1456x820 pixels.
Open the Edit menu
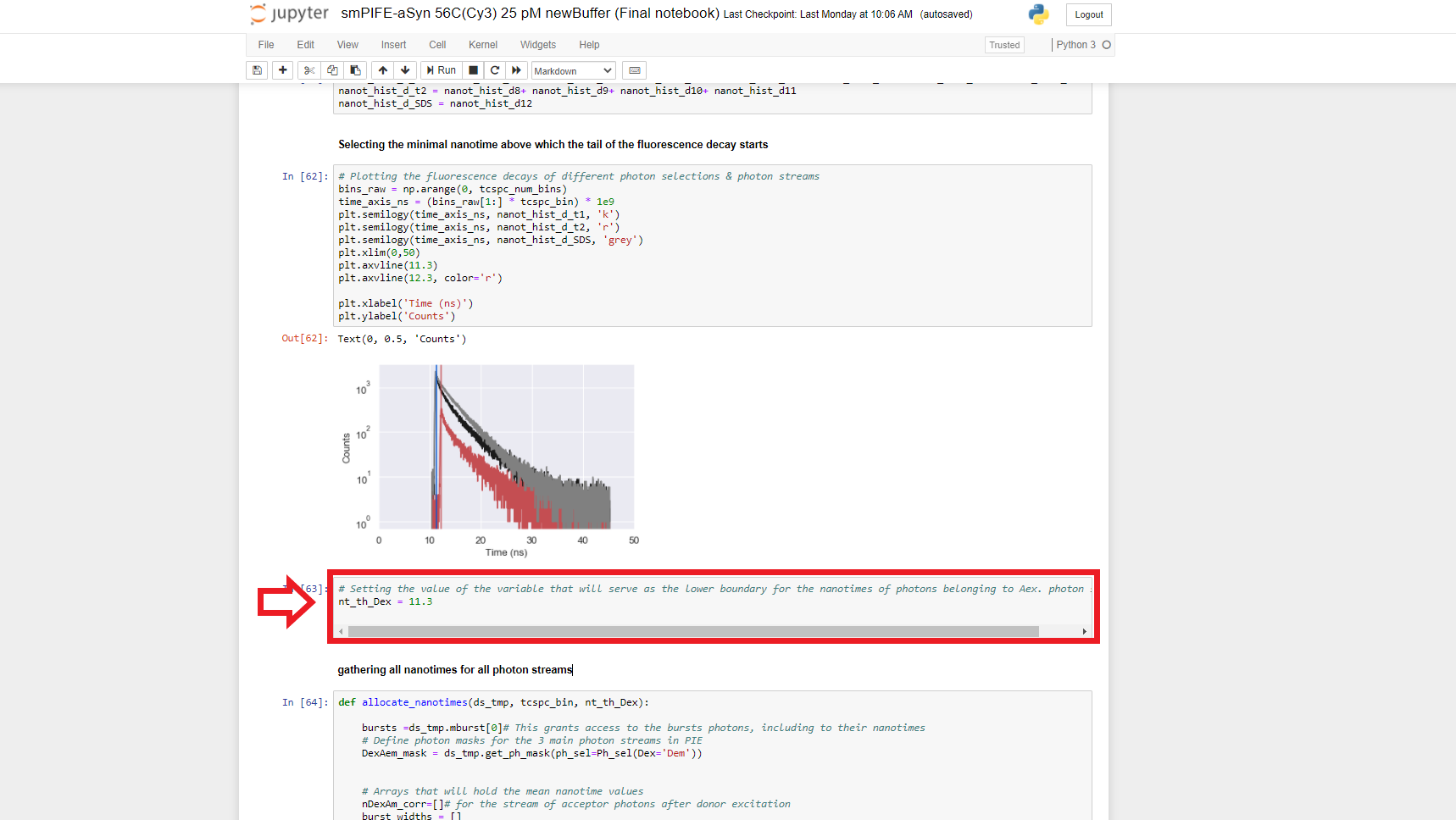[x=306, y=45]
